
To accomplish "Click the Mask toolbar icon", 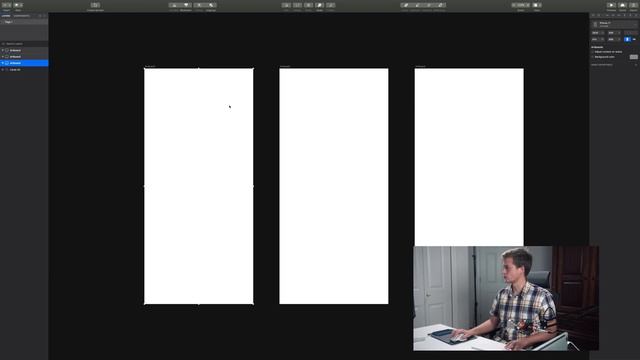I will tap(319, 5).
